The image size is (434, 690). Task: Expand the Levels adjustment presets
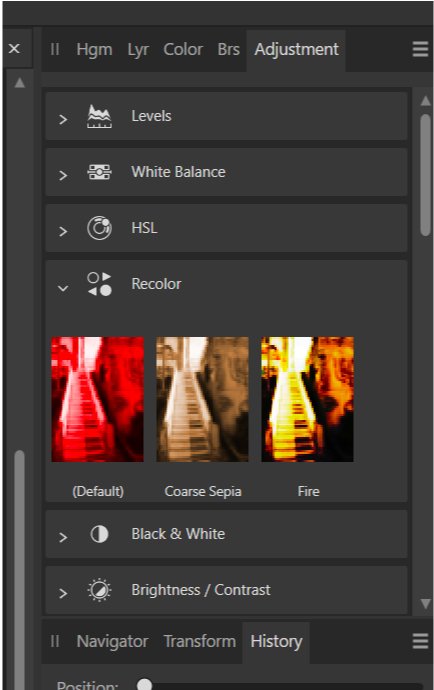point(63,119)
